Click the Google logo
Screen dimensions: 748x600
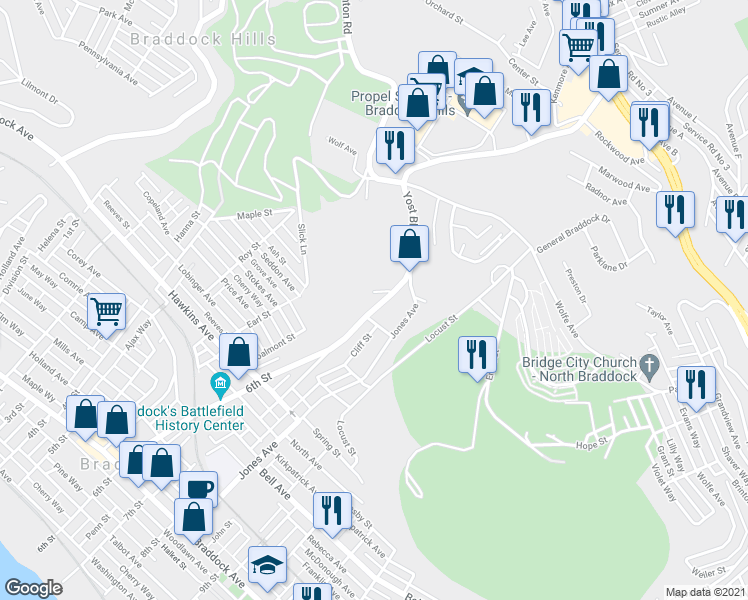33,588
